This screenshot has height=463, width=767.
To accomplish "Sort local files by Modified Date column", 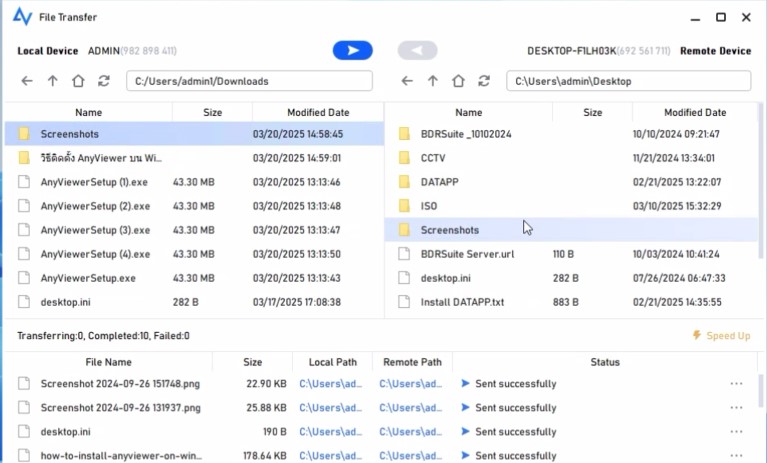I will (318, 113).
